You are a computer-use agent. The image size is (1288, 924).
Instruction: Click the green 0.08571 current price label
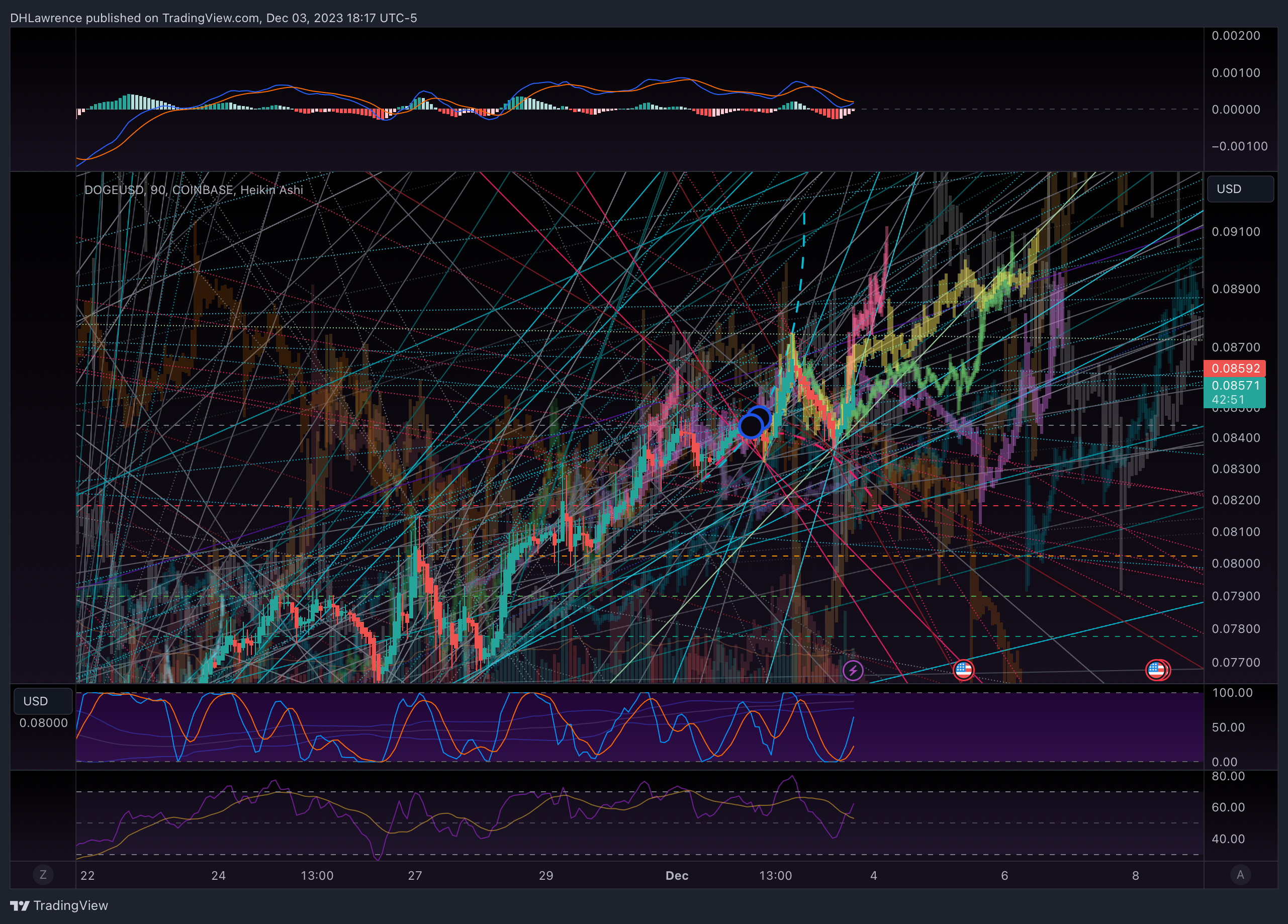[1235, 385]
